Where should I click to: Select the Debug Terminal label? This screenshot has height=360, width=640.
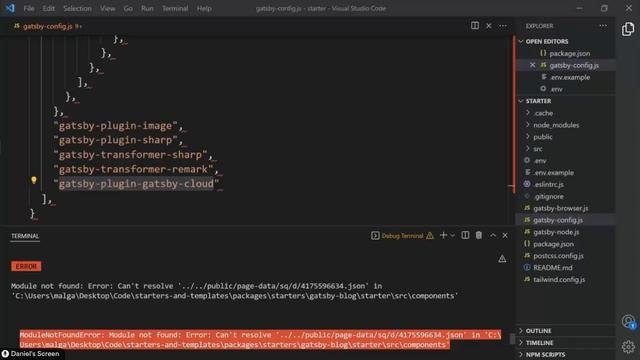tap(402, 236)
